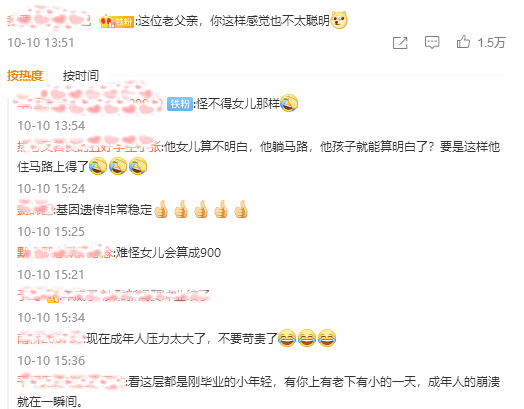Open username before 看这层都是刚毕业的小年轻
The height and width of the screenshot is (409, 524).
[x=71, y=382]
